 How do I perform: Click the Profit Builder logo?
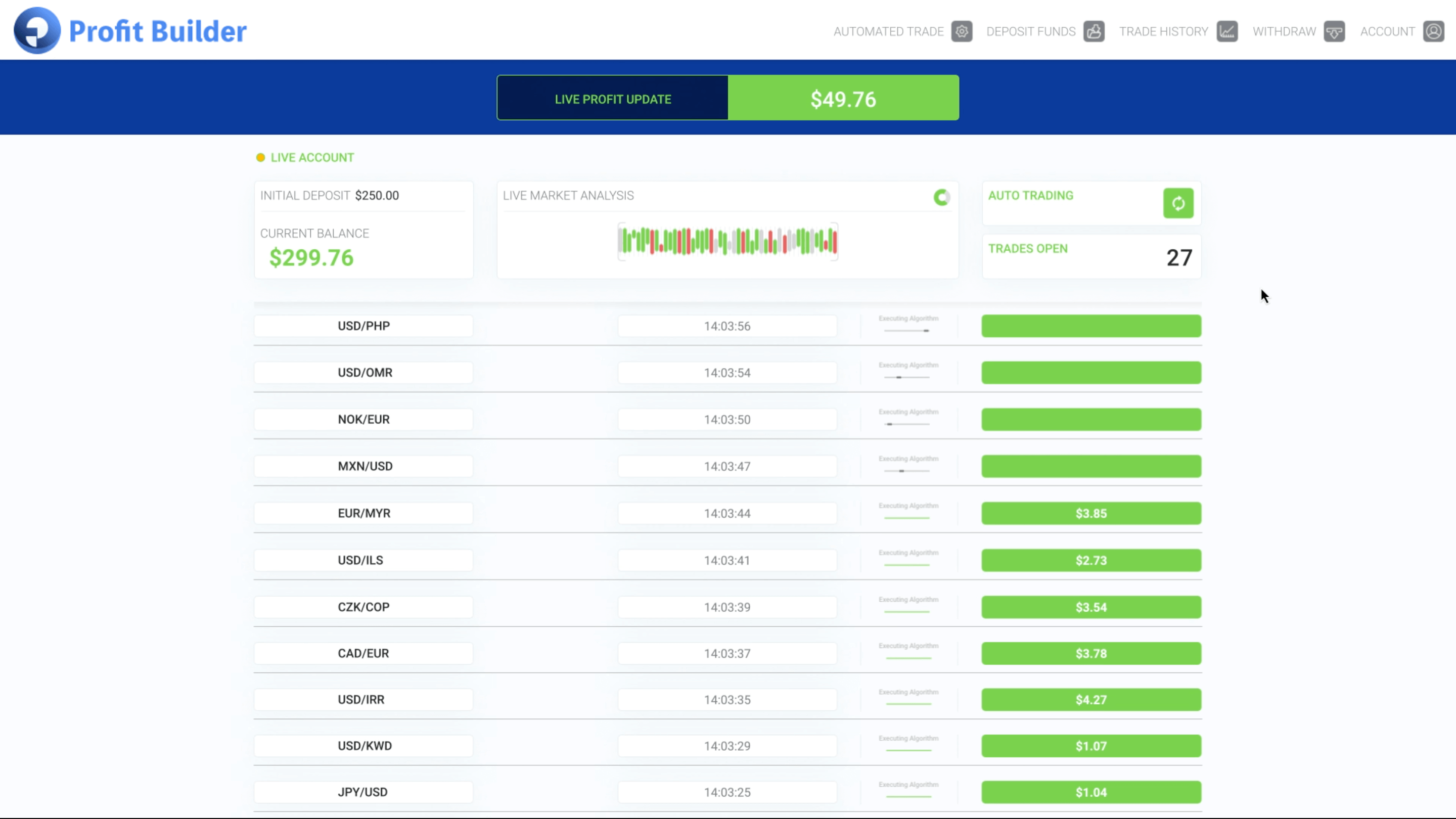click(x=37, y=30)
